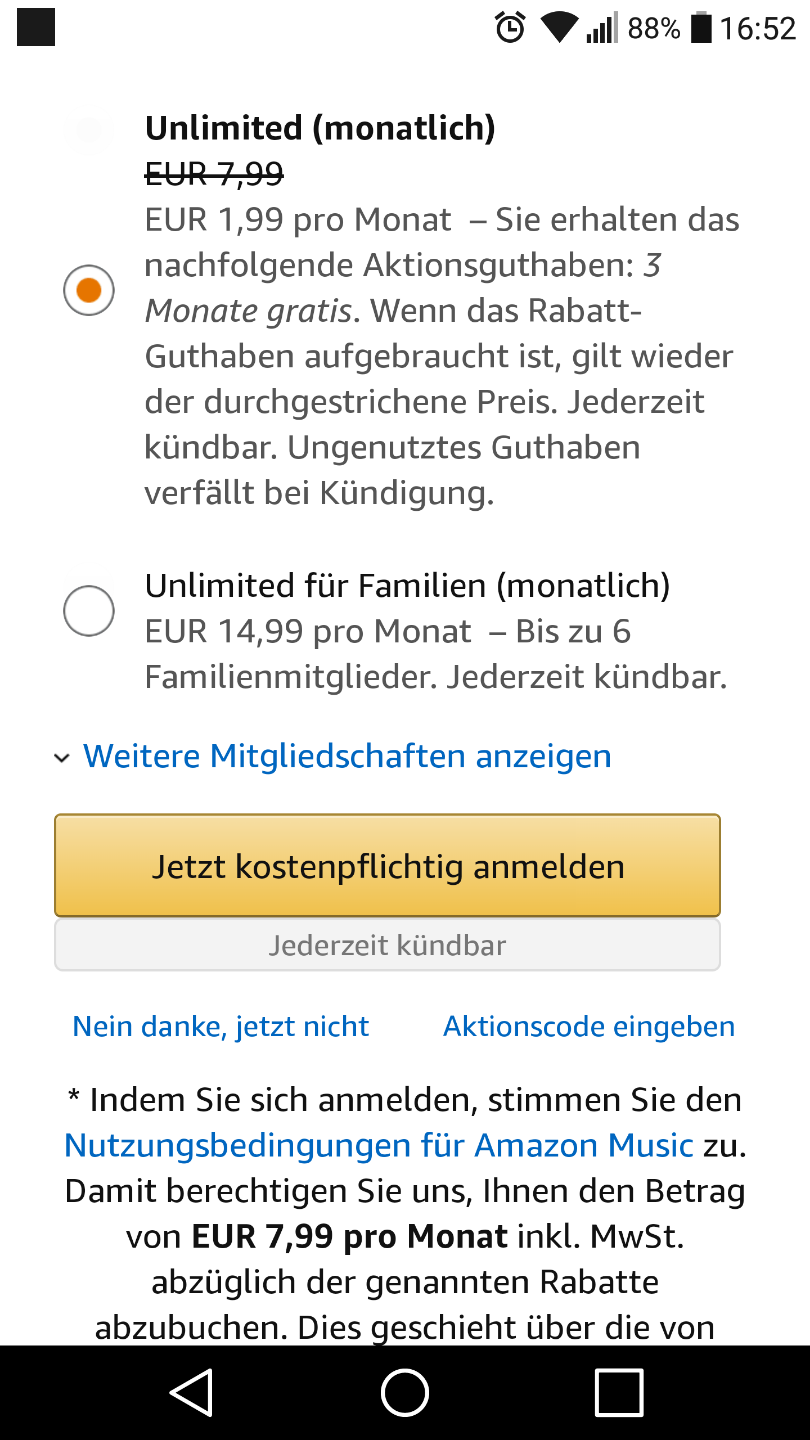Open Nutzungsbedingungen für Amazon Music link

coord(379,1145)
